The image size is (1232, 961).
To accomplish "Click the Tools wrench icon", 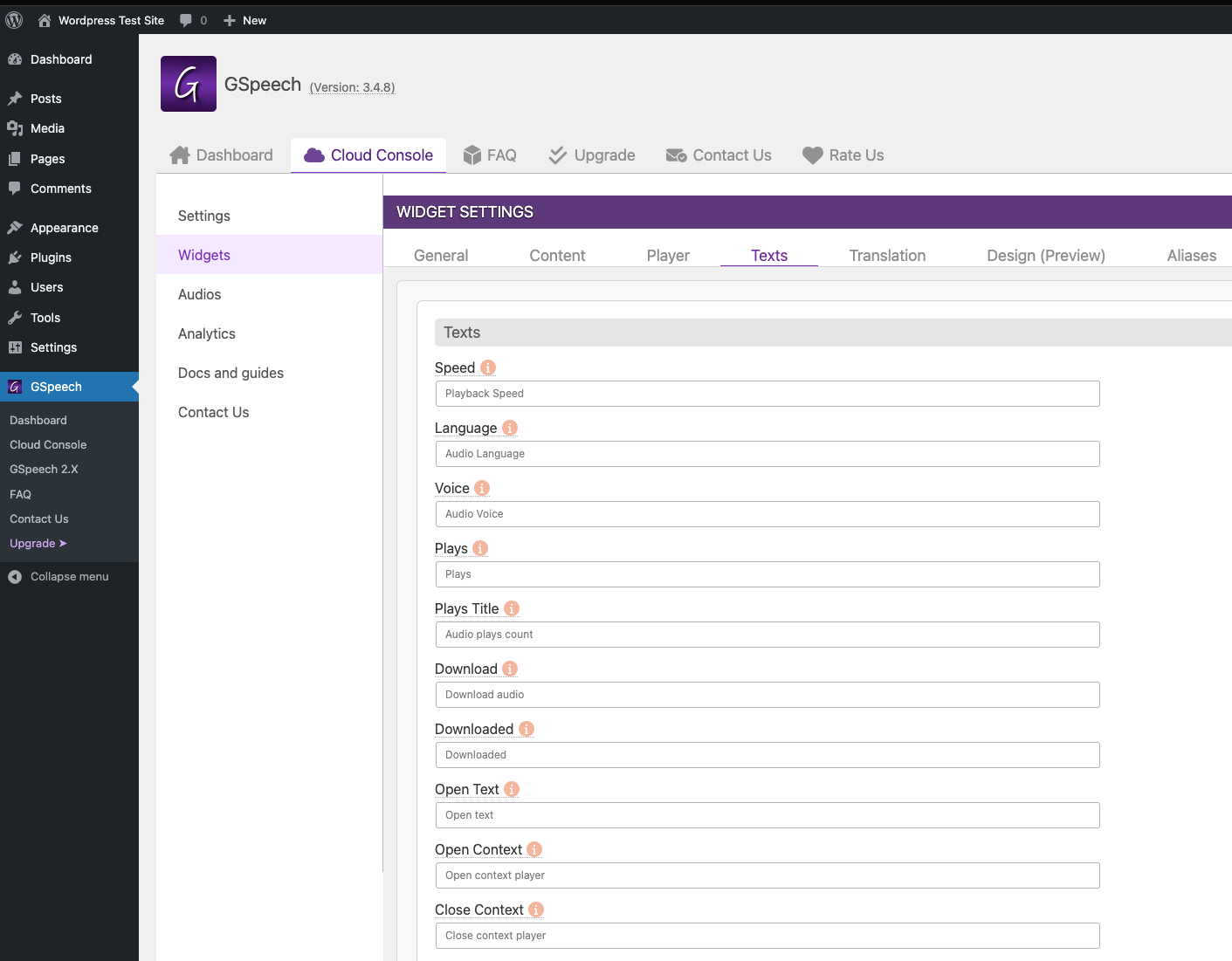I will coord(15,318).
